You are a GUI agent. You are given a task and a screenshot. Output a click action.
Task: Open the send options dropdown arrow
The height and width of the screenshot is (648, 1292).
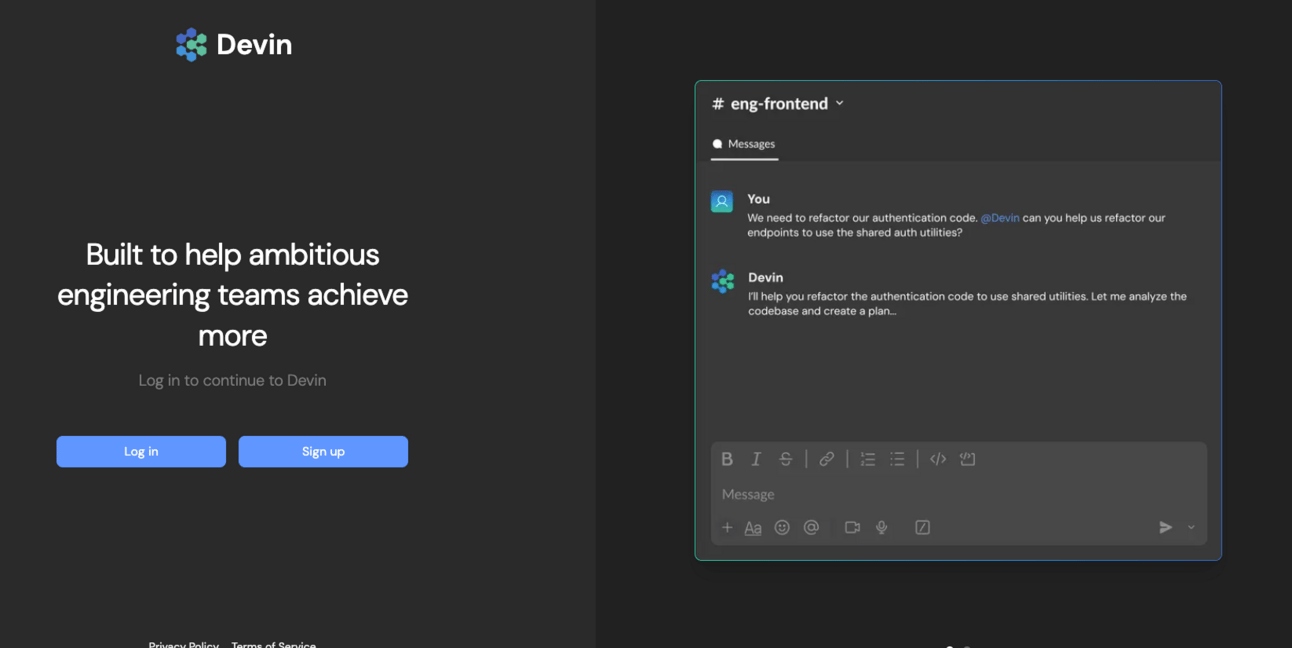click(x=1191, y=527)
